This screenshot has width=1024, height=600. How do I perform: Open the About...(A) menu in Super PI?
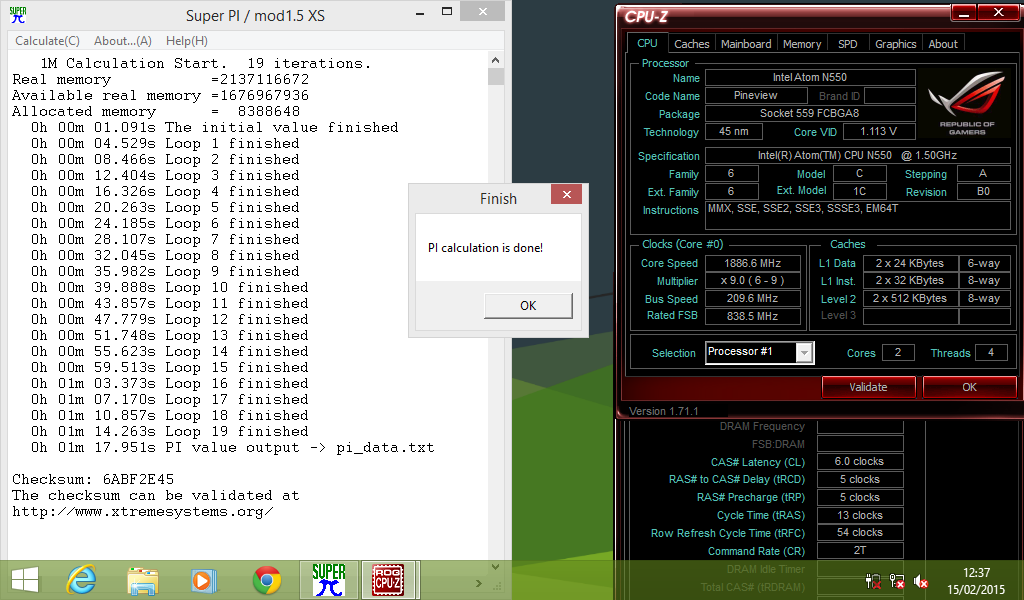123,41
